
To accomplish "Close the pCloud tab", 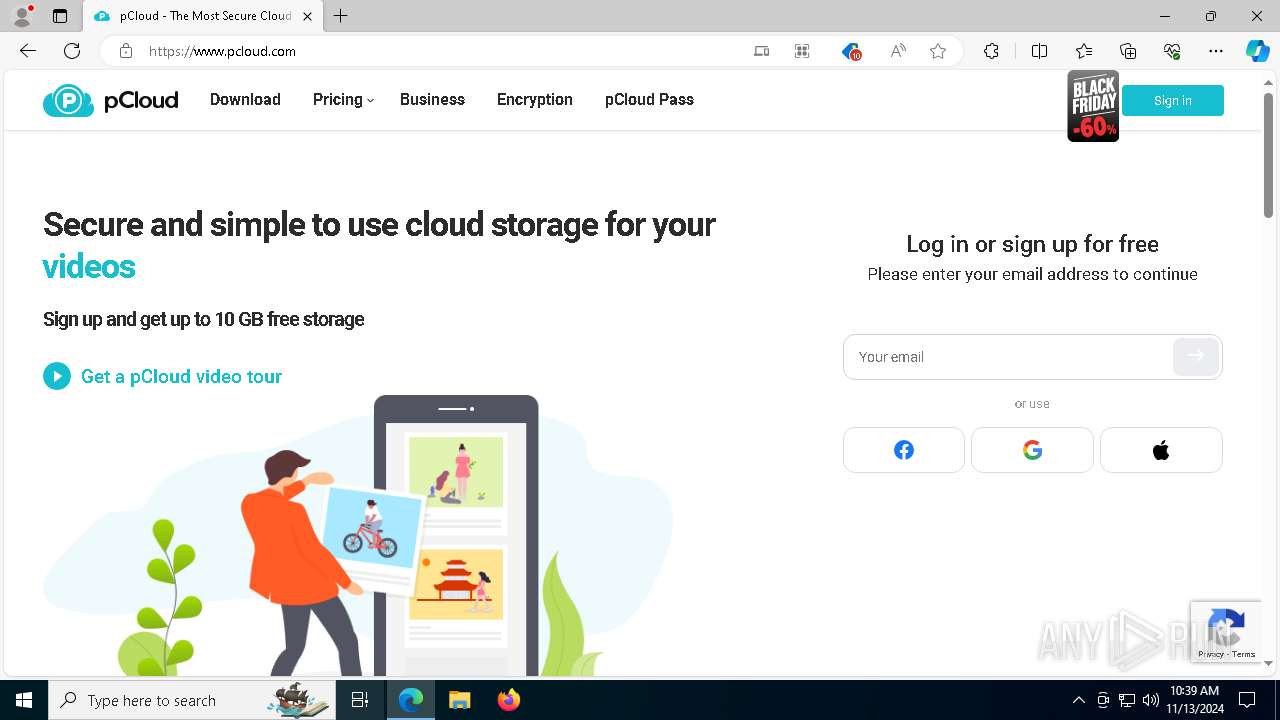I will pyautogui.click(x=307, y=16).
